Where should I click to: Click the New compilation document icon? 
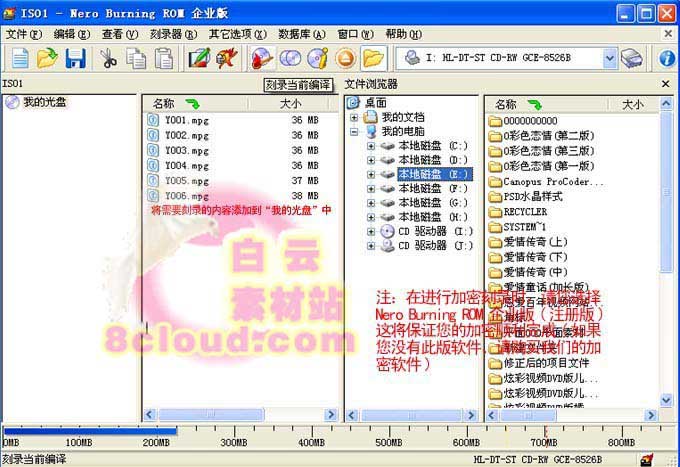20,58
